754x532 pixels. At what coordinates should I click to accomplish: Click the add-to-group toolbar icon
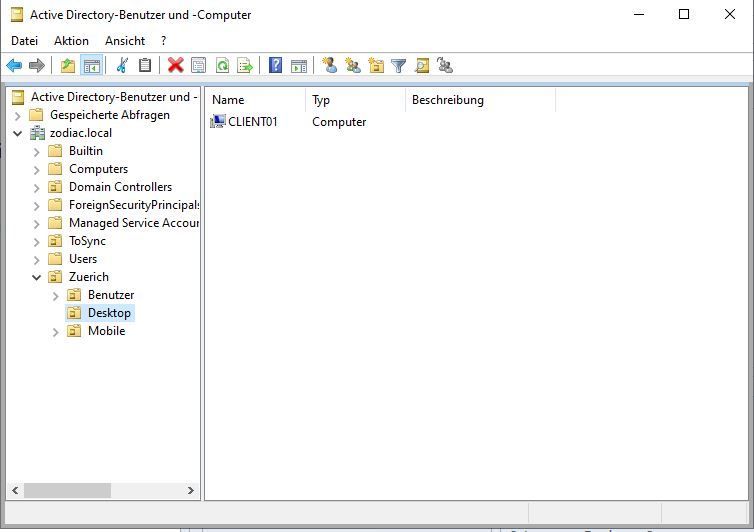click(x=445, y=65)
